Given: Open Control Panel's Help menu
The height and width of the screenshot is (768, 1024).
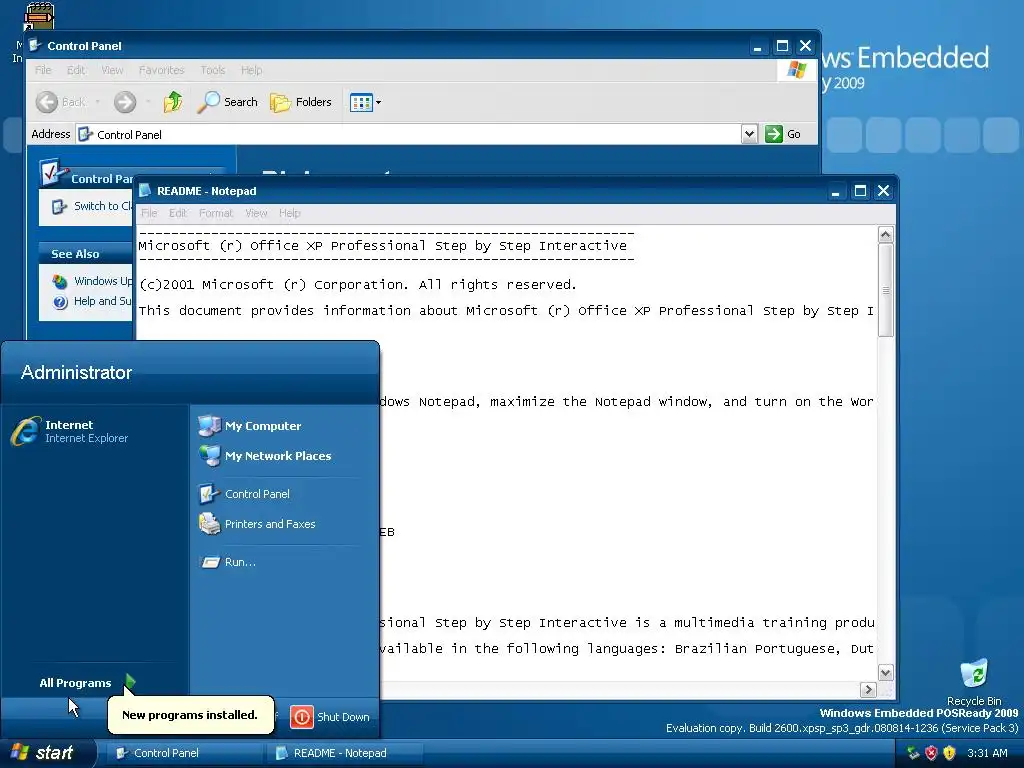Looking at the screenshot, I should pyautogui.click(x=251, y=70).
